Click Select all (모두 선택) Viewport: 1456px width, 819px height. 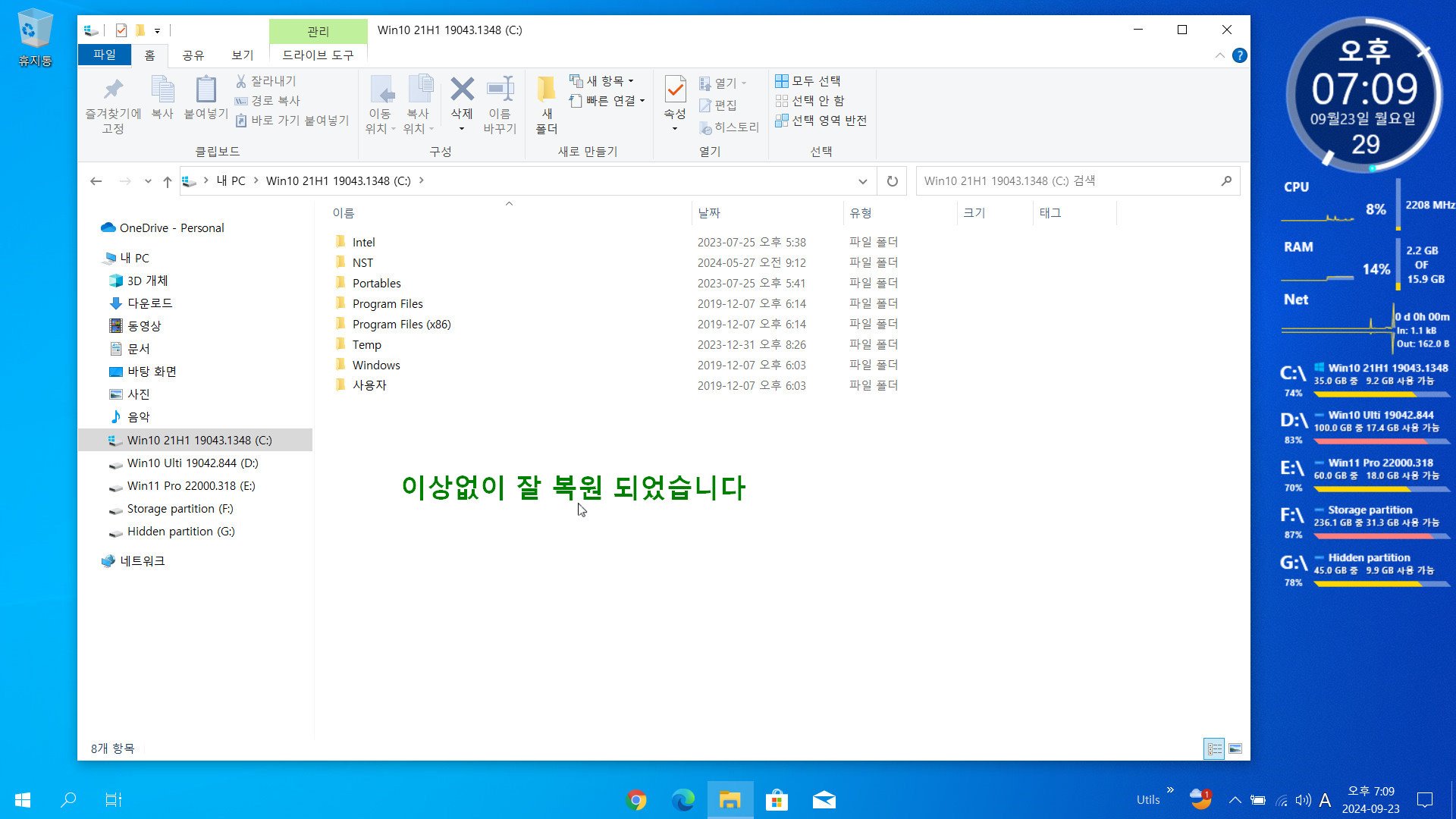tap(808, 80)
